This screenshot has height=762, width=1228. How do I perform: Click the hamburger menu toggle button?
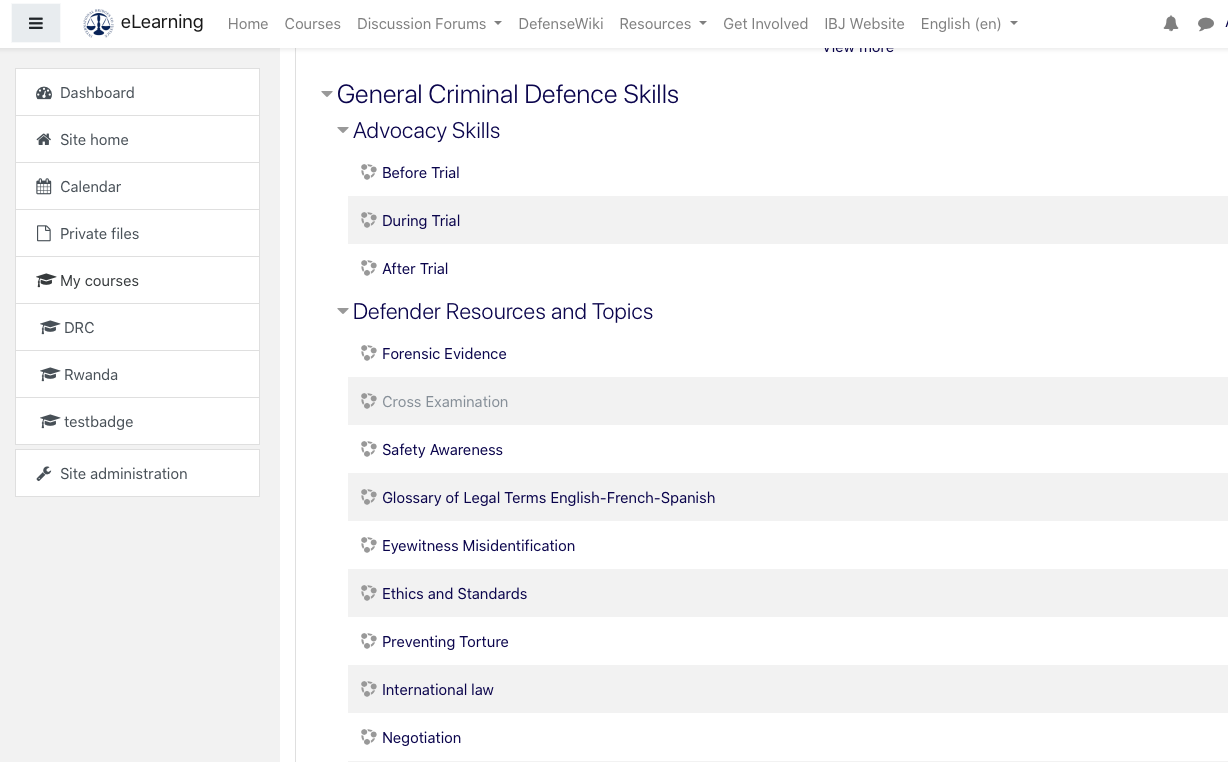tap(36, 24)
